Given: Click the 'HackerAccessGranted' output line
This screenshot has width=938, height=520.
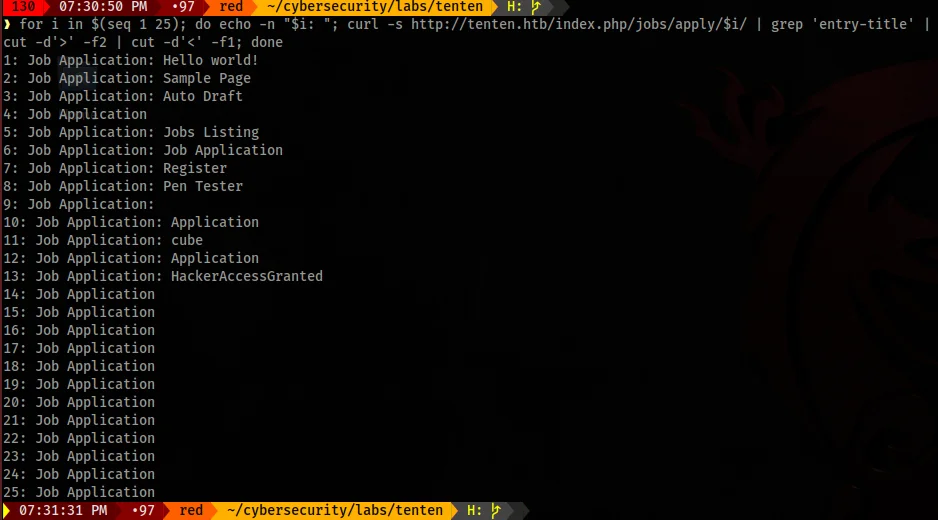Looking at the screenshot, I should tap(163, 276).
